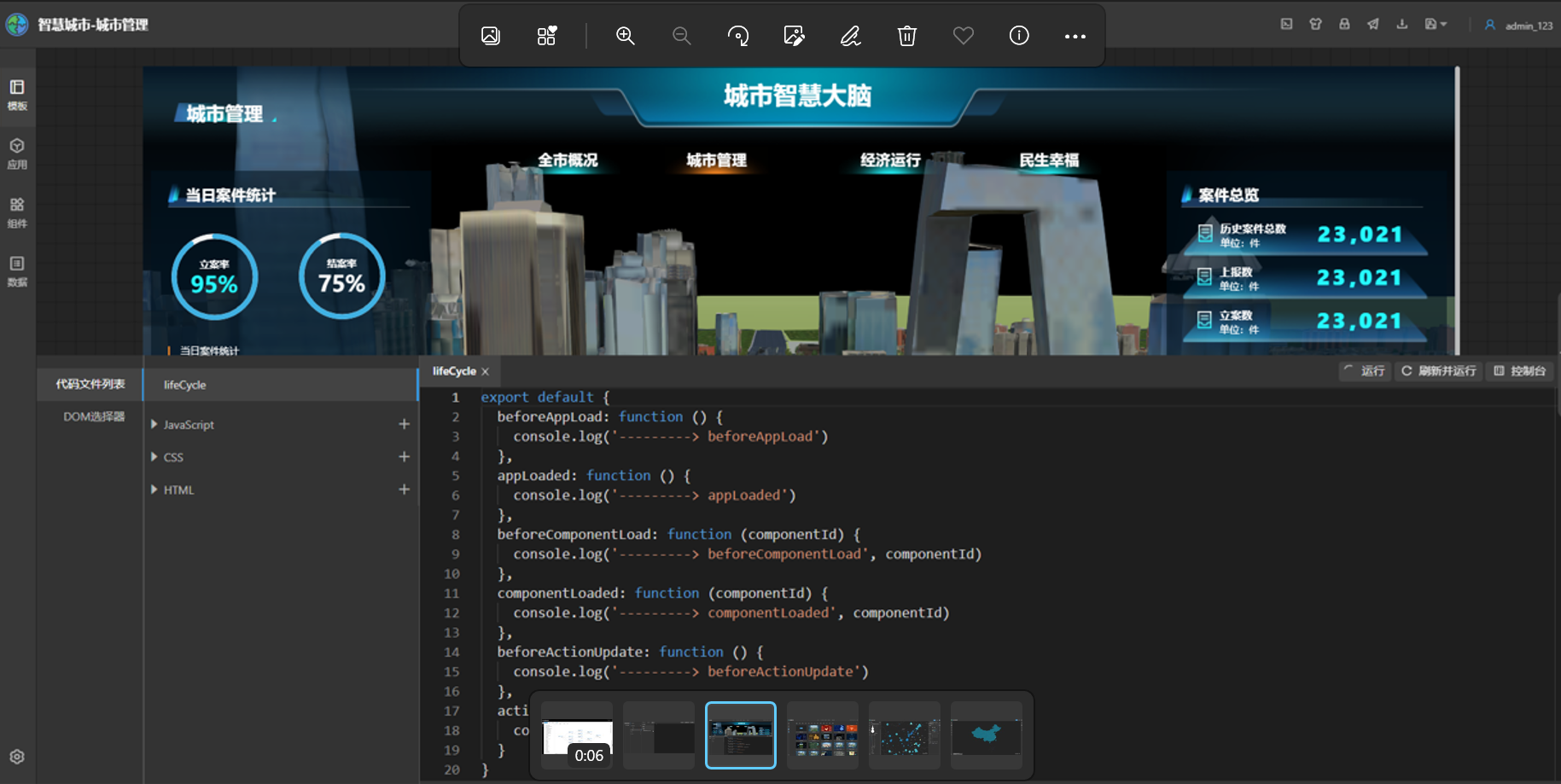The image size is (1561, 784).
Task: Click the 刷新并运行 button
Action: pyautogui.click(x=1439, y=371)
